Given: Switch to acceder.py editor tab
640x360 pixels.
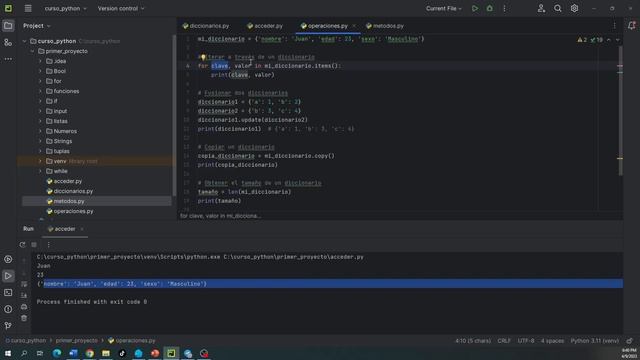Looking at the screenshot, I should coord(265,26).
